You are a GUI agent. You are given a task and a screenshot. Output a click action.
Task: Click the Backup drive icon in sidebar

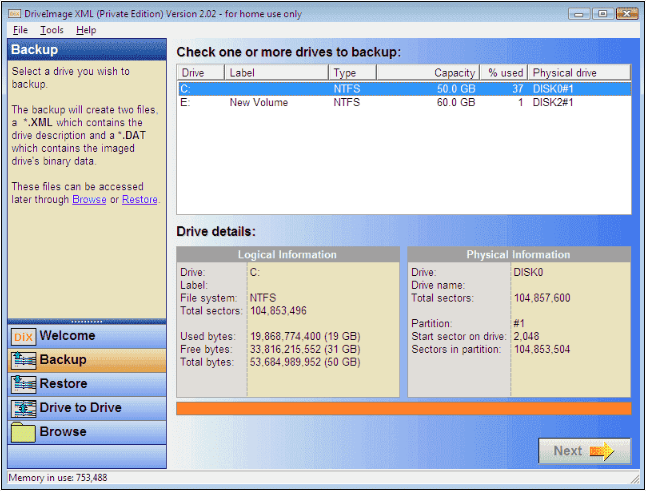[23, 360]
